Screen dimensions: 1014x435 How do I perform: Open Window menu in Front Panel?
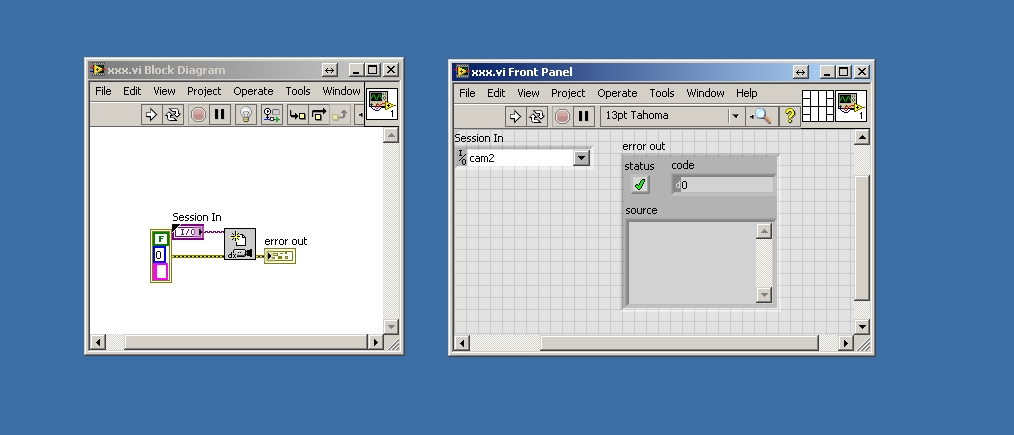click(x=706, y=93)
